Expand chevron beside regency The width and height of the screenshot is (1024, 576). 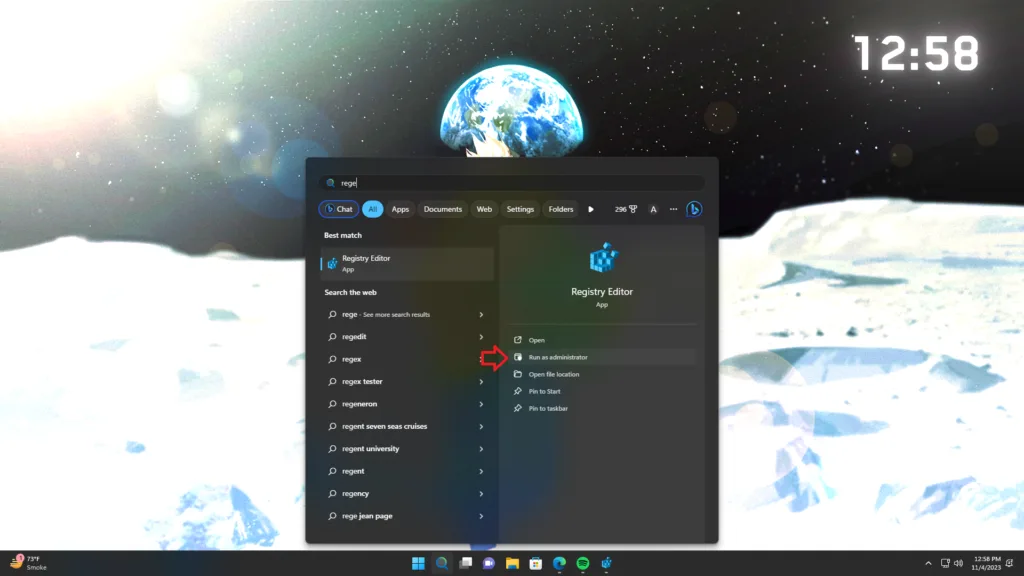pyautogui.click(x=481, y=494)
